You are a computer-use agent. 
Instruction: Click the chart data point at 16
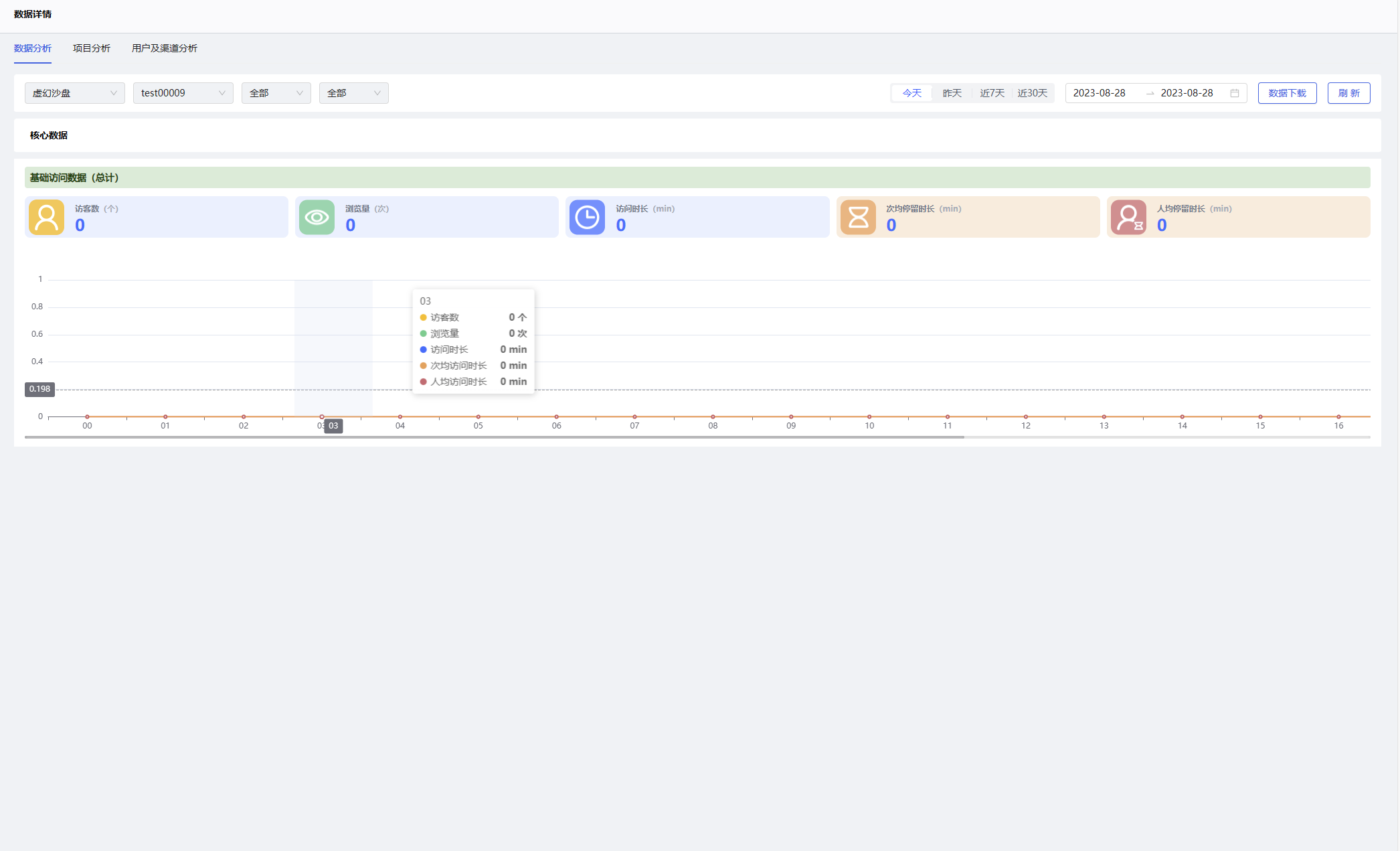1338,416
